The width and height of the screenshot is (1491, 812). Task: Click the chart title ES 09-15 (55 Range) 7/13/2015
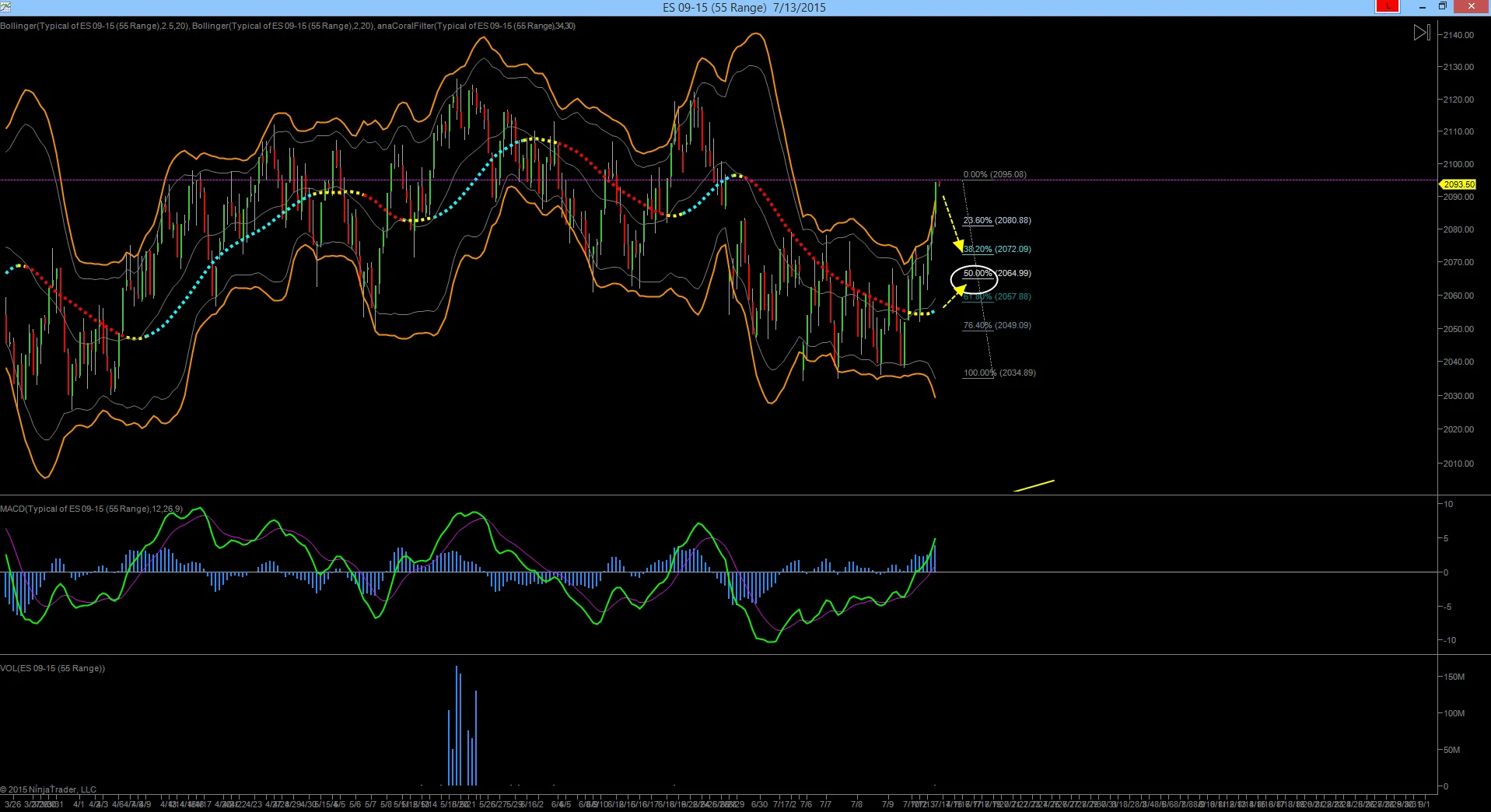[x=744, y=8]
